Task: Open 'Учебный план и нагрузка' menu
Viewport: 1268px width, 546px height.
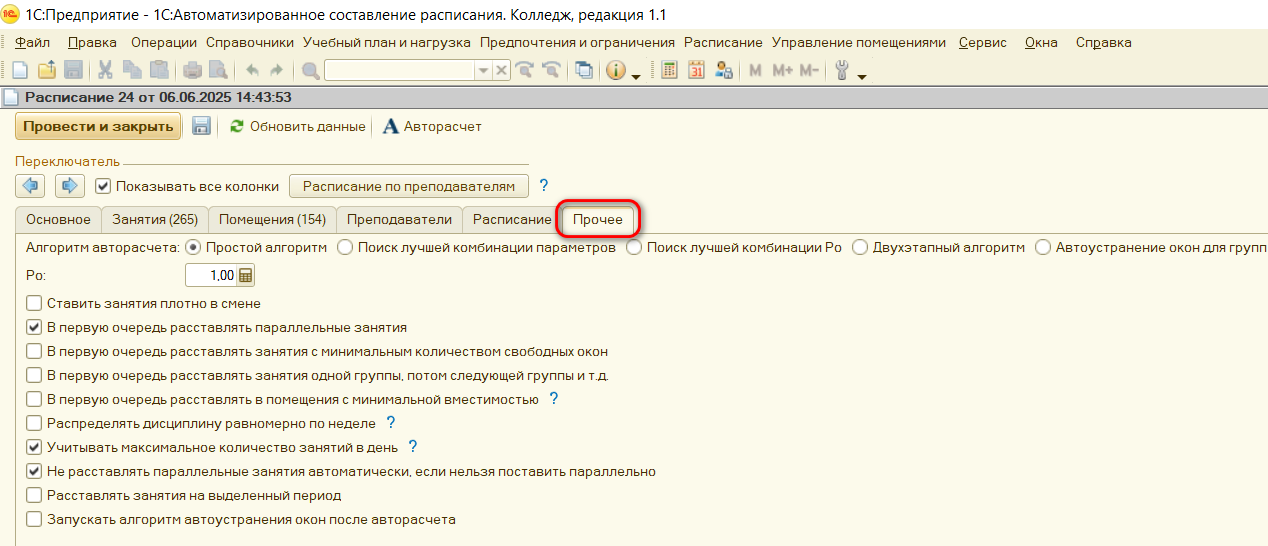Action: [x=387, y=42]
